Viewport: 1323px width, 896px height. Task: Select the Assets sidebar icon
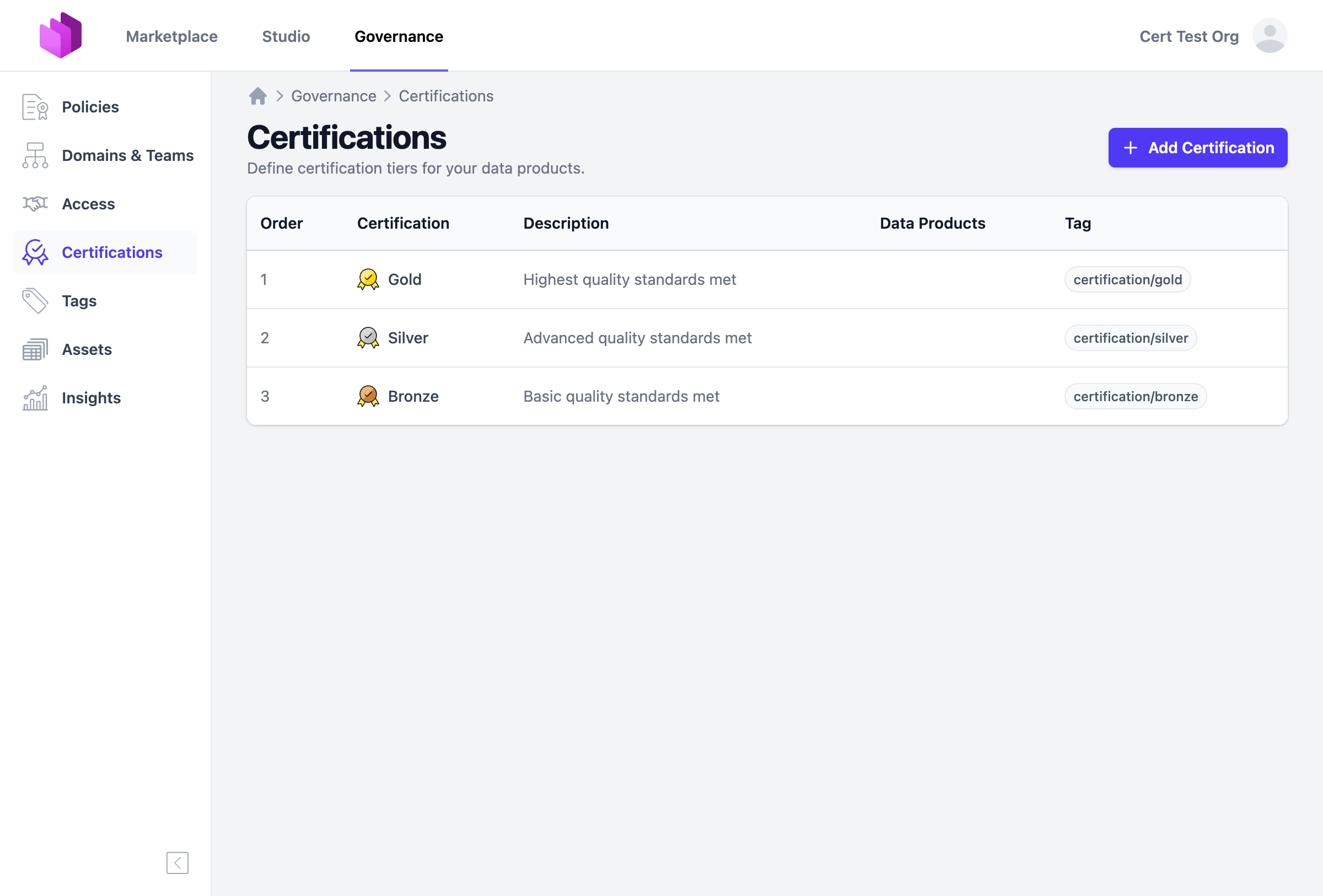coord(34,349)
